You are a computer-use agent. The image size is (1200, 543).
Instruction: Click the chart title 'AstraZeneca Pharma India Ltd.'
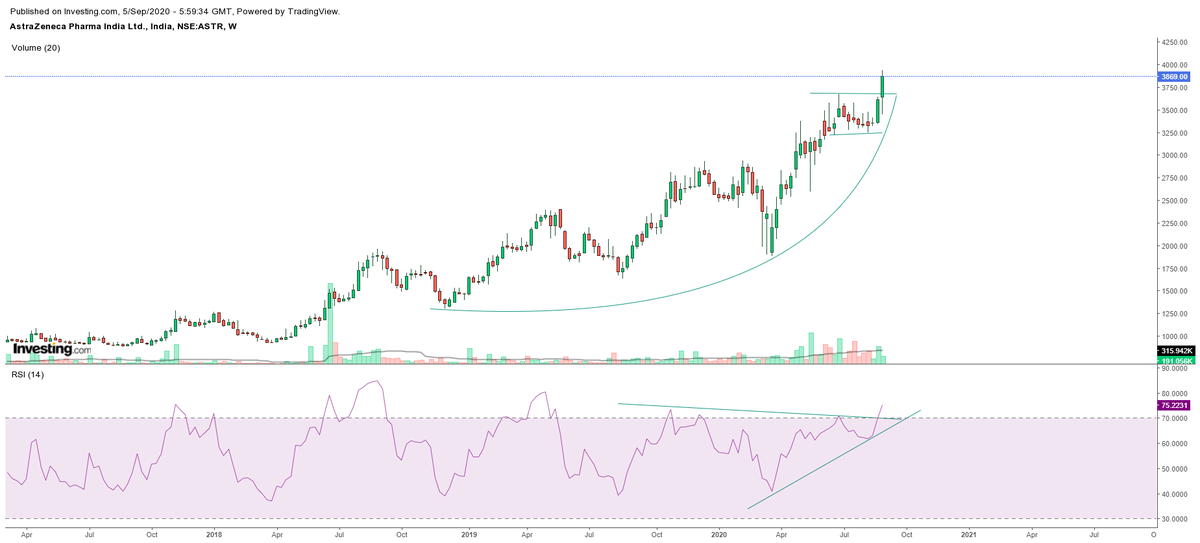(x=76, y=26)
